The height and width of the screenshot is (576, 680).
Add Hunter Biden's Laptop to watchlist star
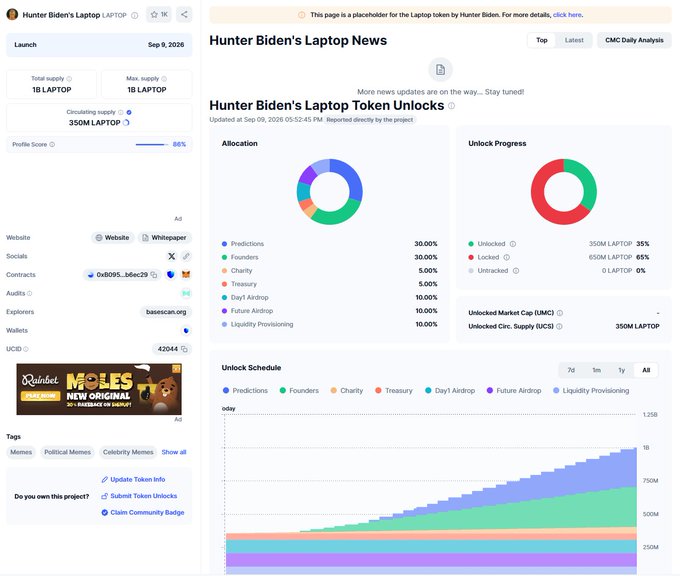click(x=159, y=14)
